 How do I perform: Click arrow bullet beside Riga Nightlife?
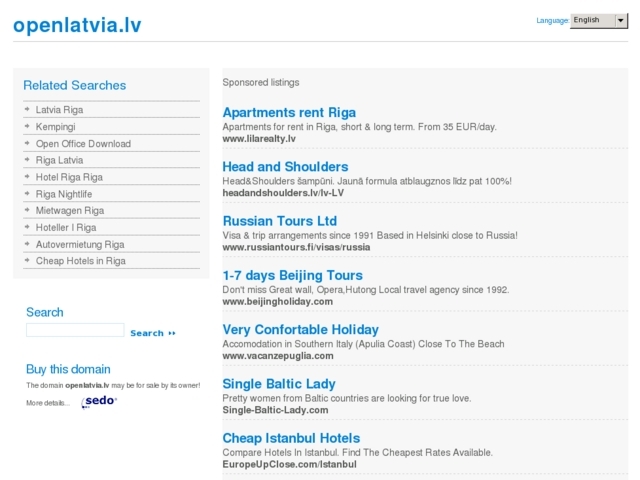click(x=27, y=193)
